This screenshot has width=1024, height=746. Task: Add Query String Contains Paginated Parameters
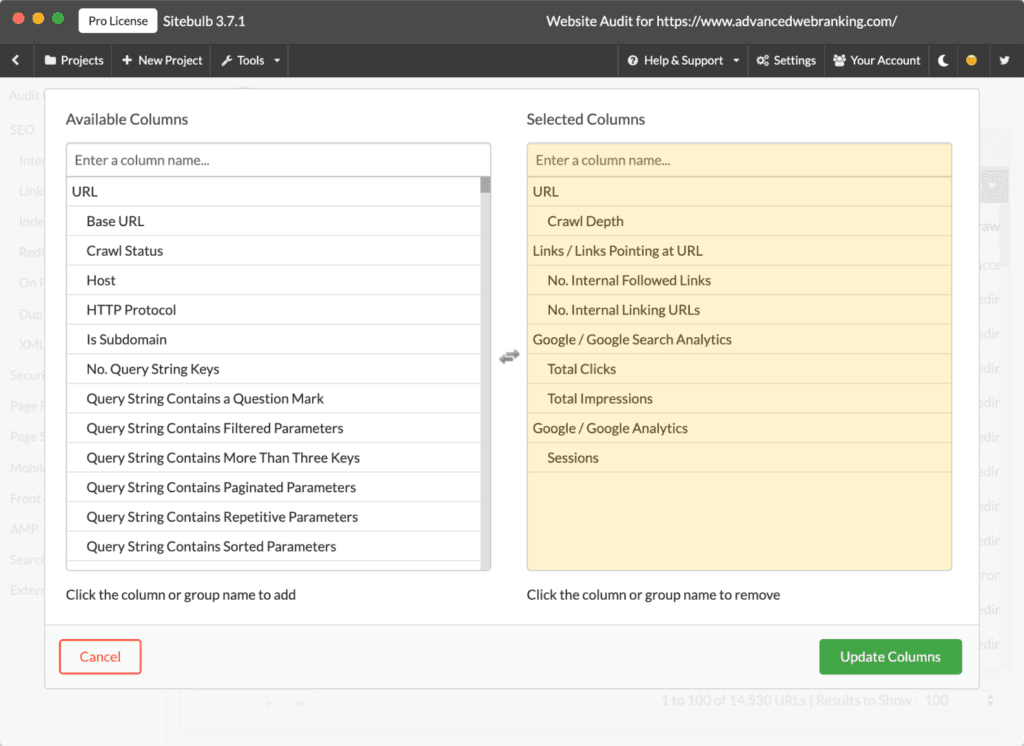point(273,487)
